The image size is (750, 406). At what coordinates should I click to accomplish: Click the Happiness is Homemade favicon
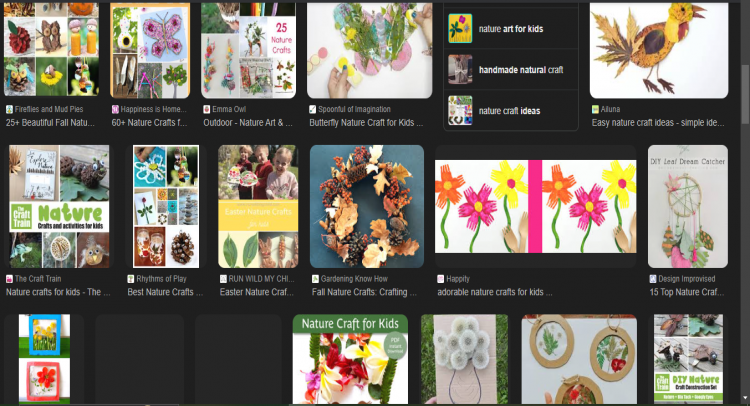click(x=115, y=110)
